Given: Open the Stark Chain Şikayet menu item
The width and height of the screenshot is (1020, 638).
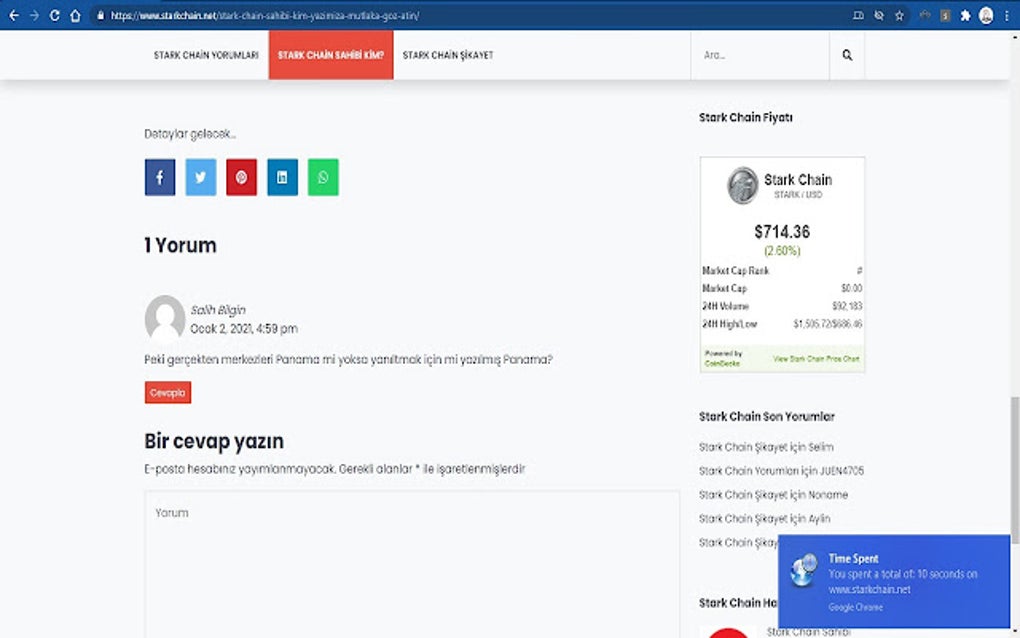Looking at the screenshot, I should [447, 55].
